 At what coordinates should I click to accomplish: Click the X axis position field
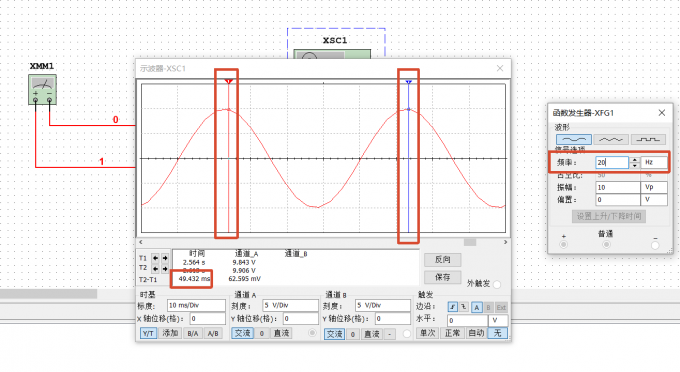click(x=207, y=318)
